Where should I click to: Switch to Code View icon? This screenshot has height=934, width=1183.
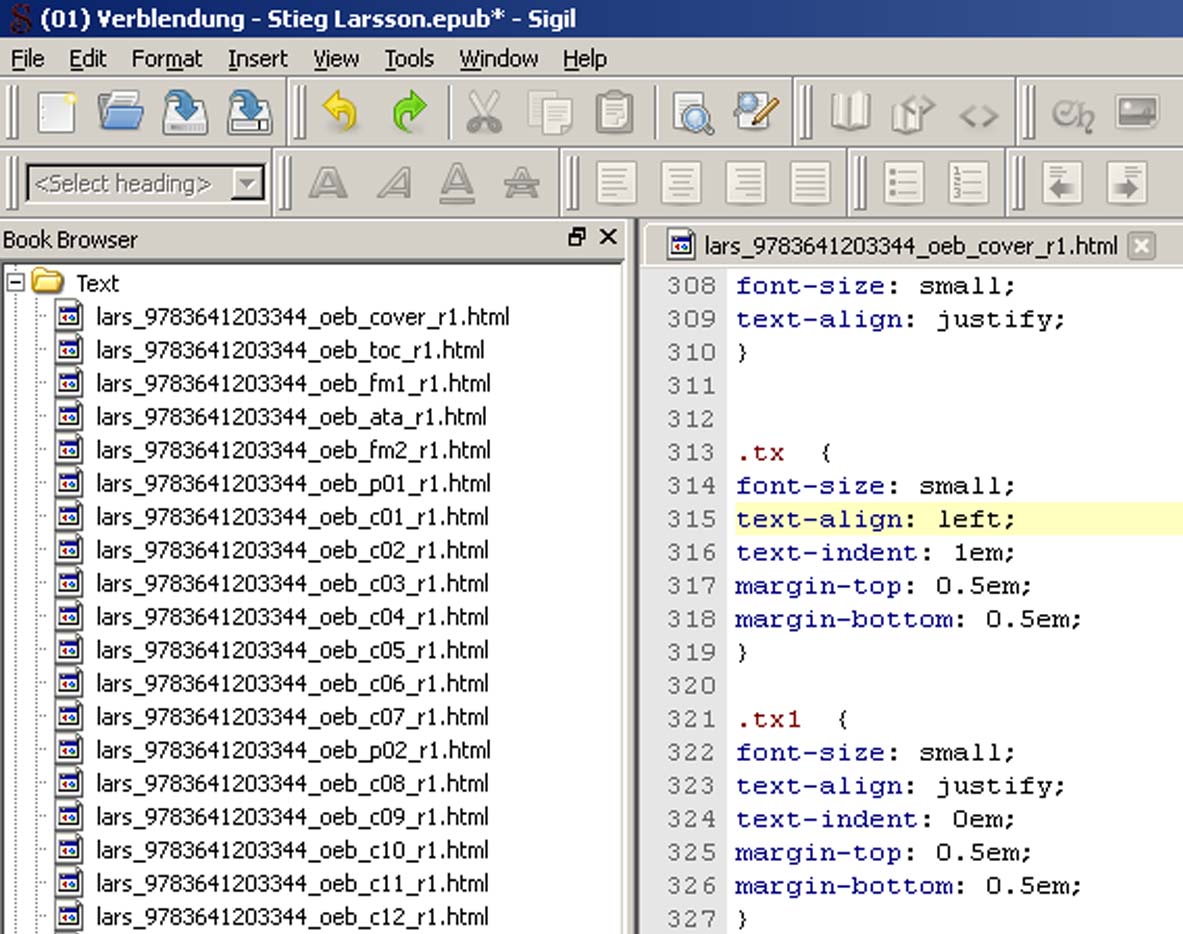pyautogui.click(x=977, y=115)
